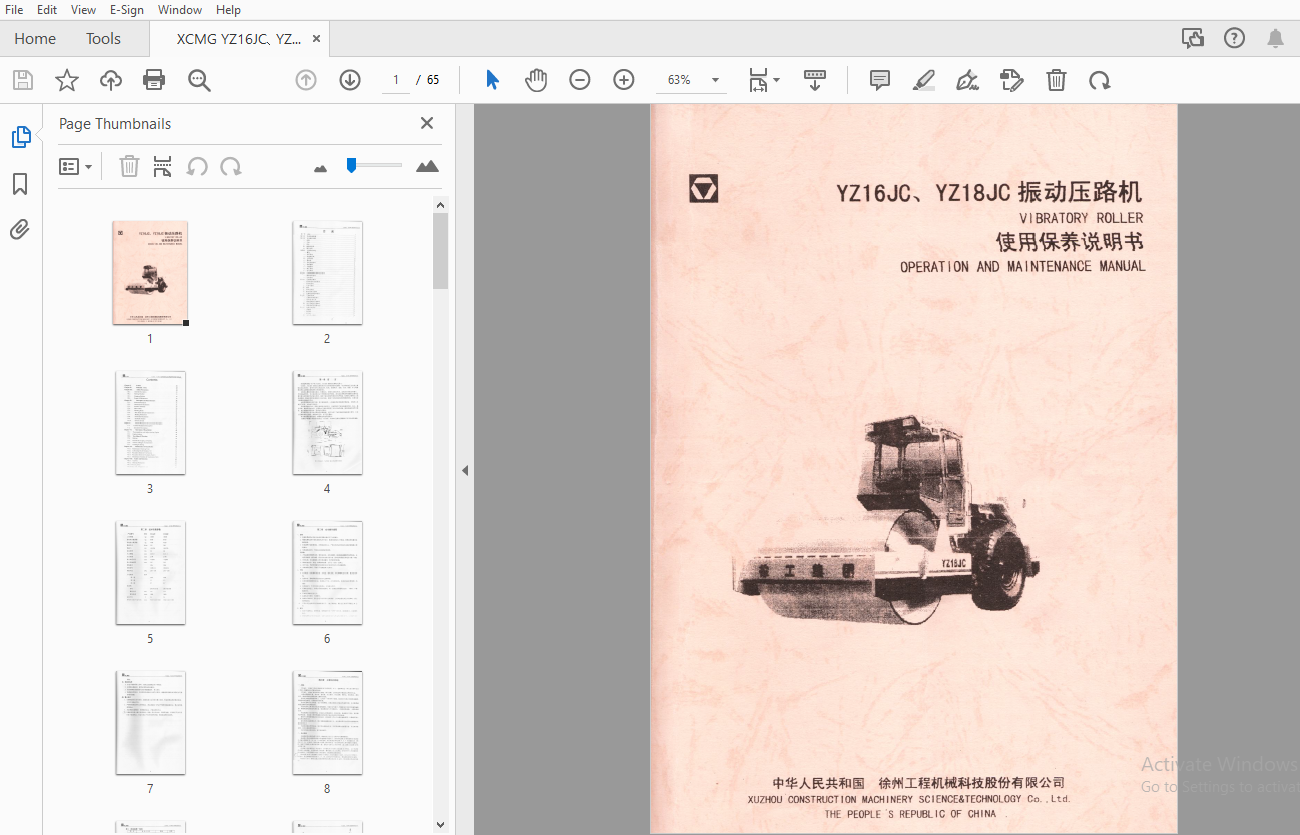The image size is (1300, 835).
Task: Click the print pages thumbnail panel icon
Action: (x=163, y=166)
